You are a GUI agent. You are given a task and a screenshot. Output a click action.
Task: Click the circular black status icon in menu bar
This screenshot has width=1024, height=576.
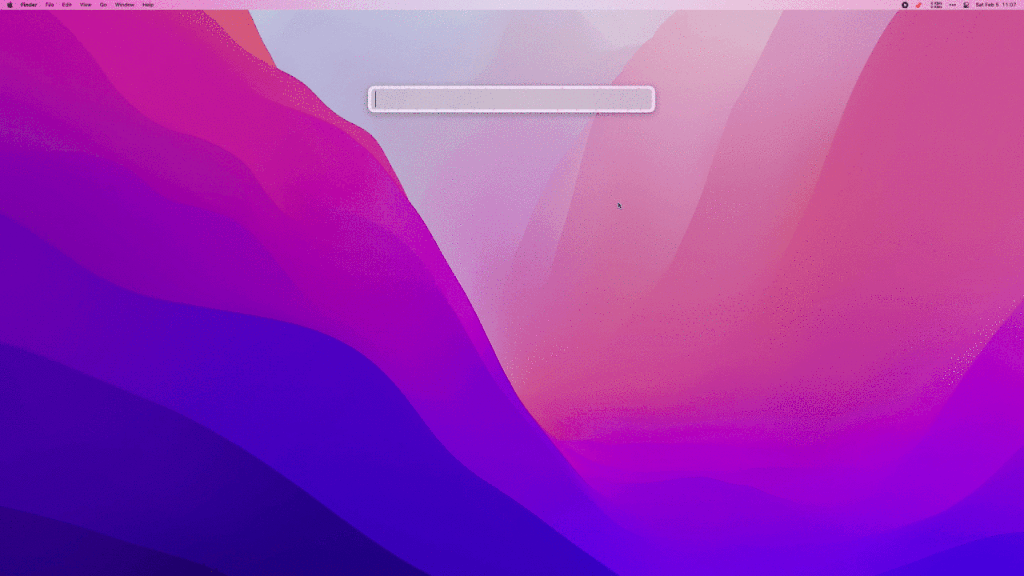[905, 5]
